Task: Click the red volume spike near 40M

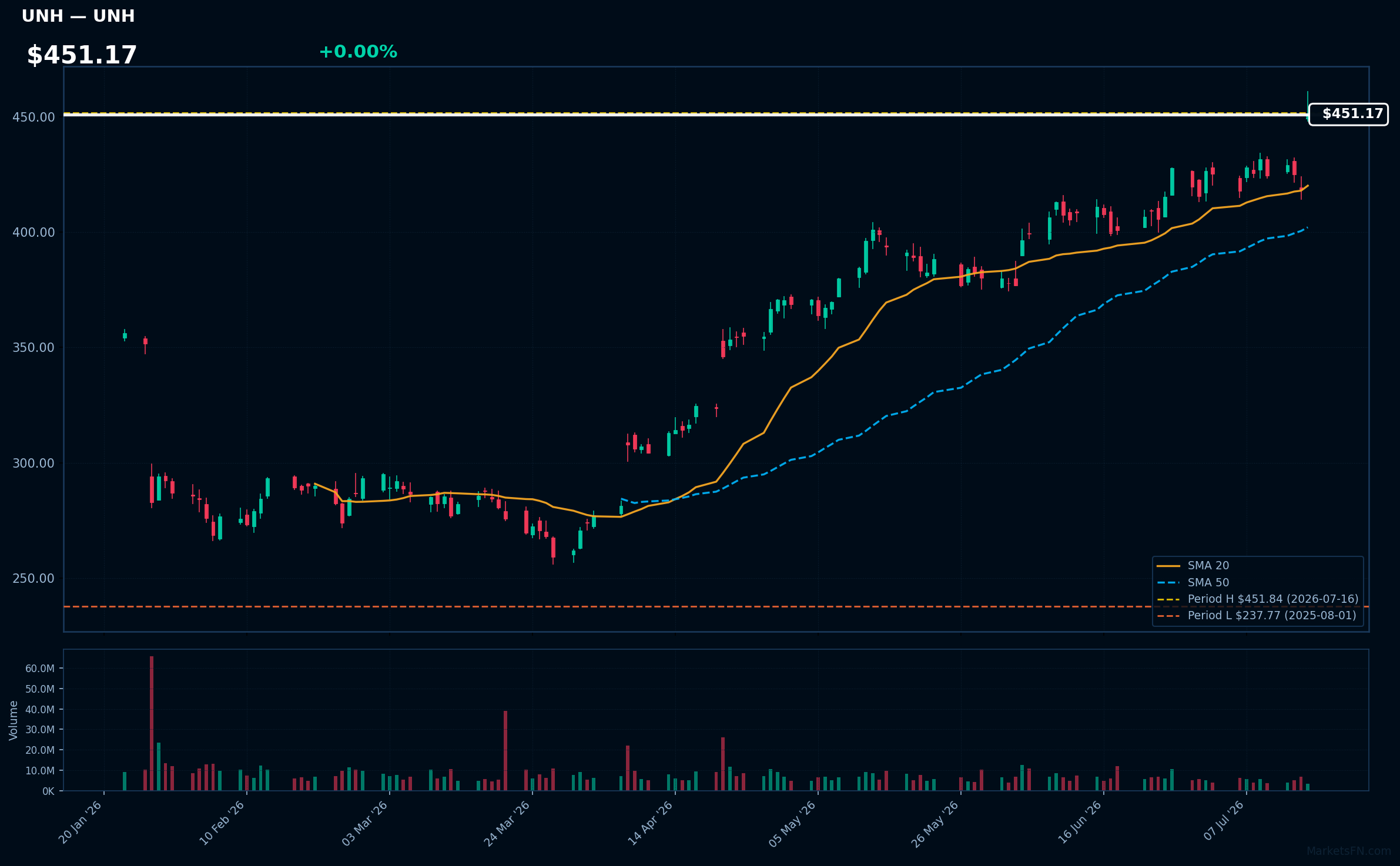Action: 505,751
